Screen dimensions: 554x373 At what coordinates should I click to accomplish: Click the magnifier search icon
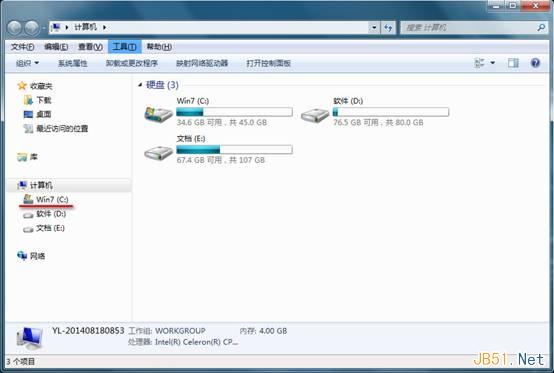pyautogui.click(x=541, y=27)
